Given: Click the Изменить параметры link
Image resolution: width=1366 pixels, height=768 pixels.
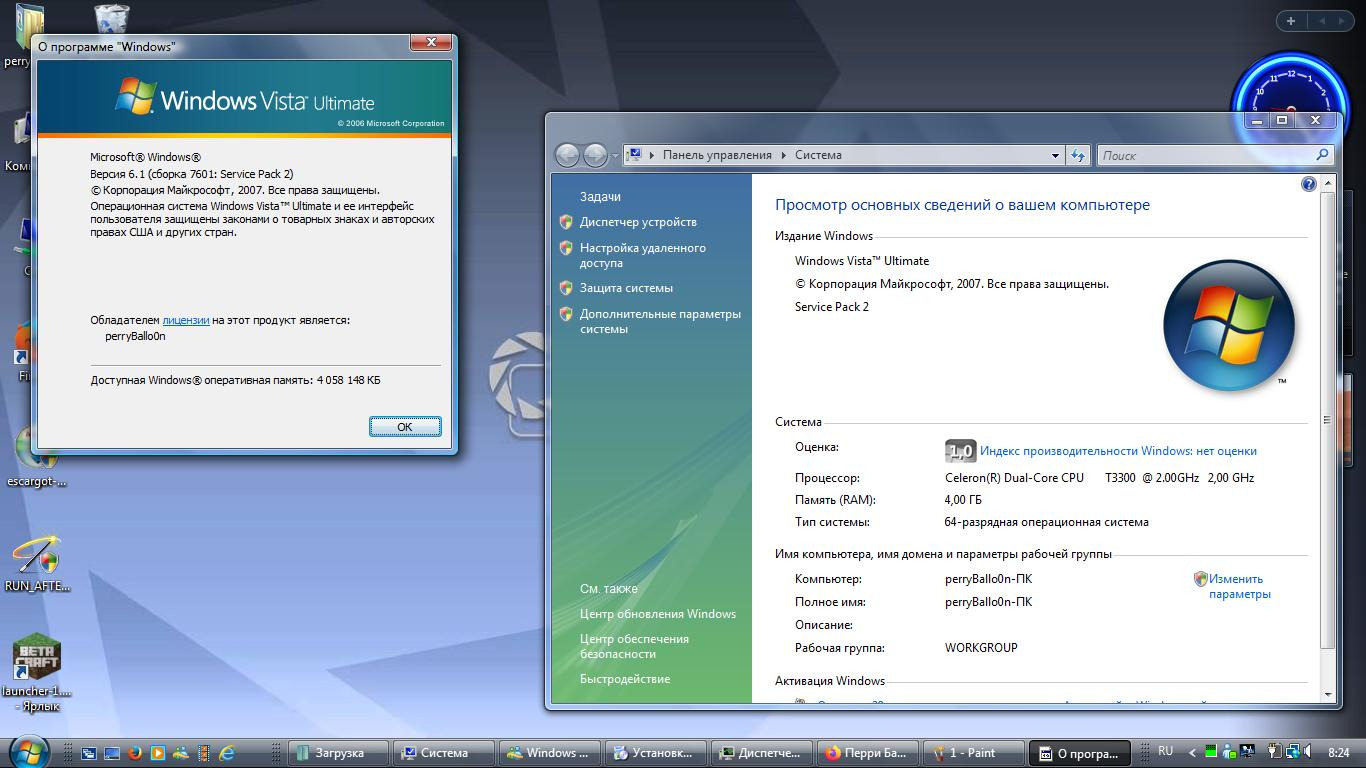Looking at the screenshot, I should [x=1238, y=586].
